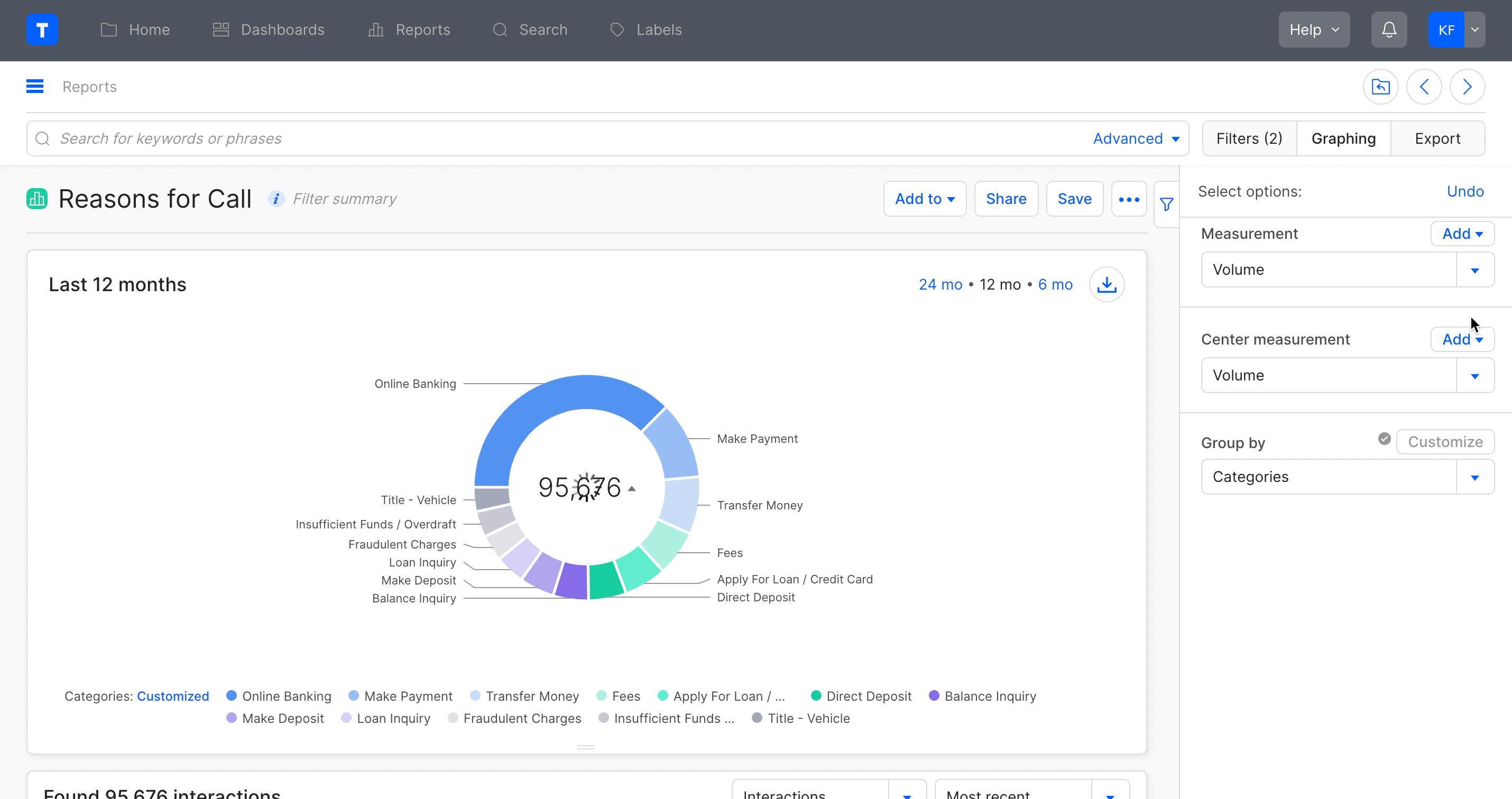The width and height of the screenshot is (1512, 799).
Task: Click the funnel filter icon
Action: click(1166, 204)
